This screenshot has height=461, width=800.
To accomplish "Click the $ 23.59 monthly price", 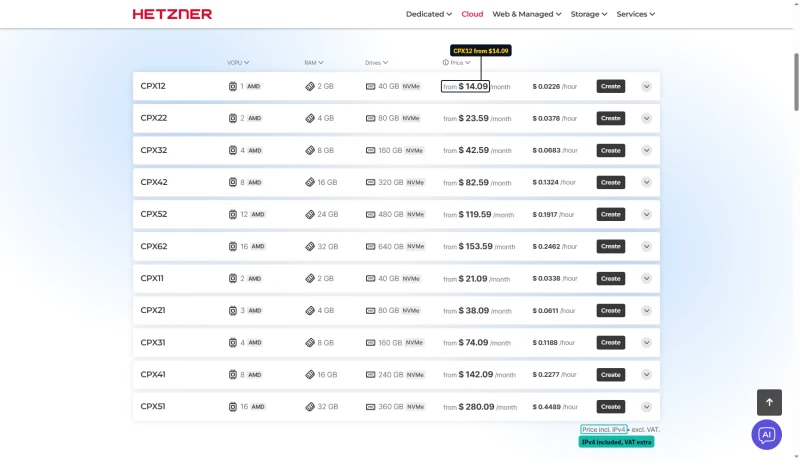I will pyautogui.click(x=473, y=118).
